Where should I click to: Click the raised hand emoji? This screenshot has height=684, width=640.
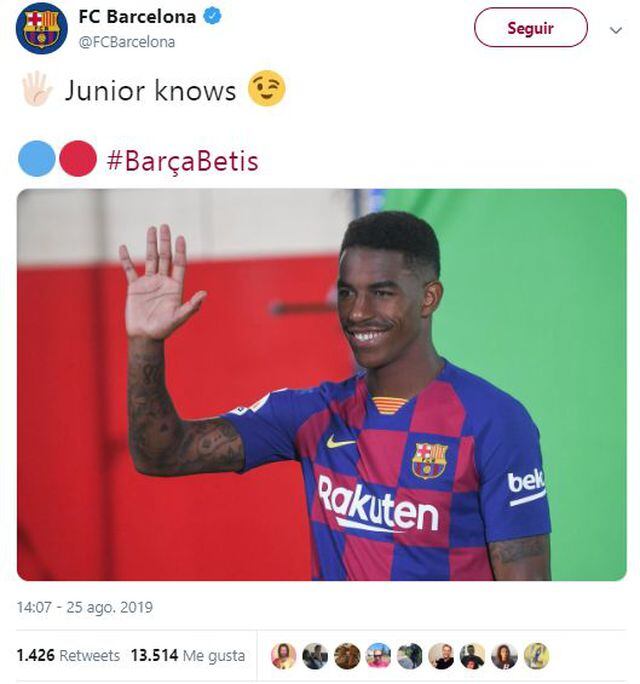point(37,90)
